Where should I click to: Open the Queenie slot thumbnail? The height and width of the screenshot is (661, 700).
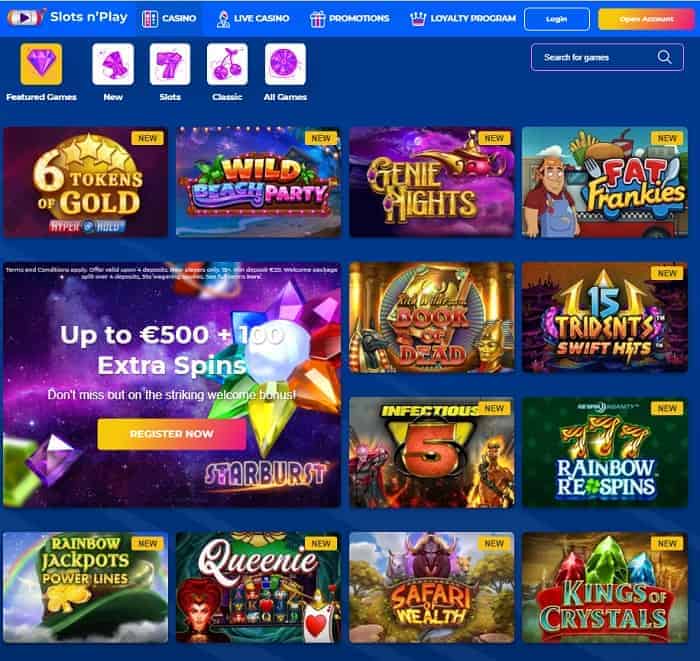click(x=258, y=587)
